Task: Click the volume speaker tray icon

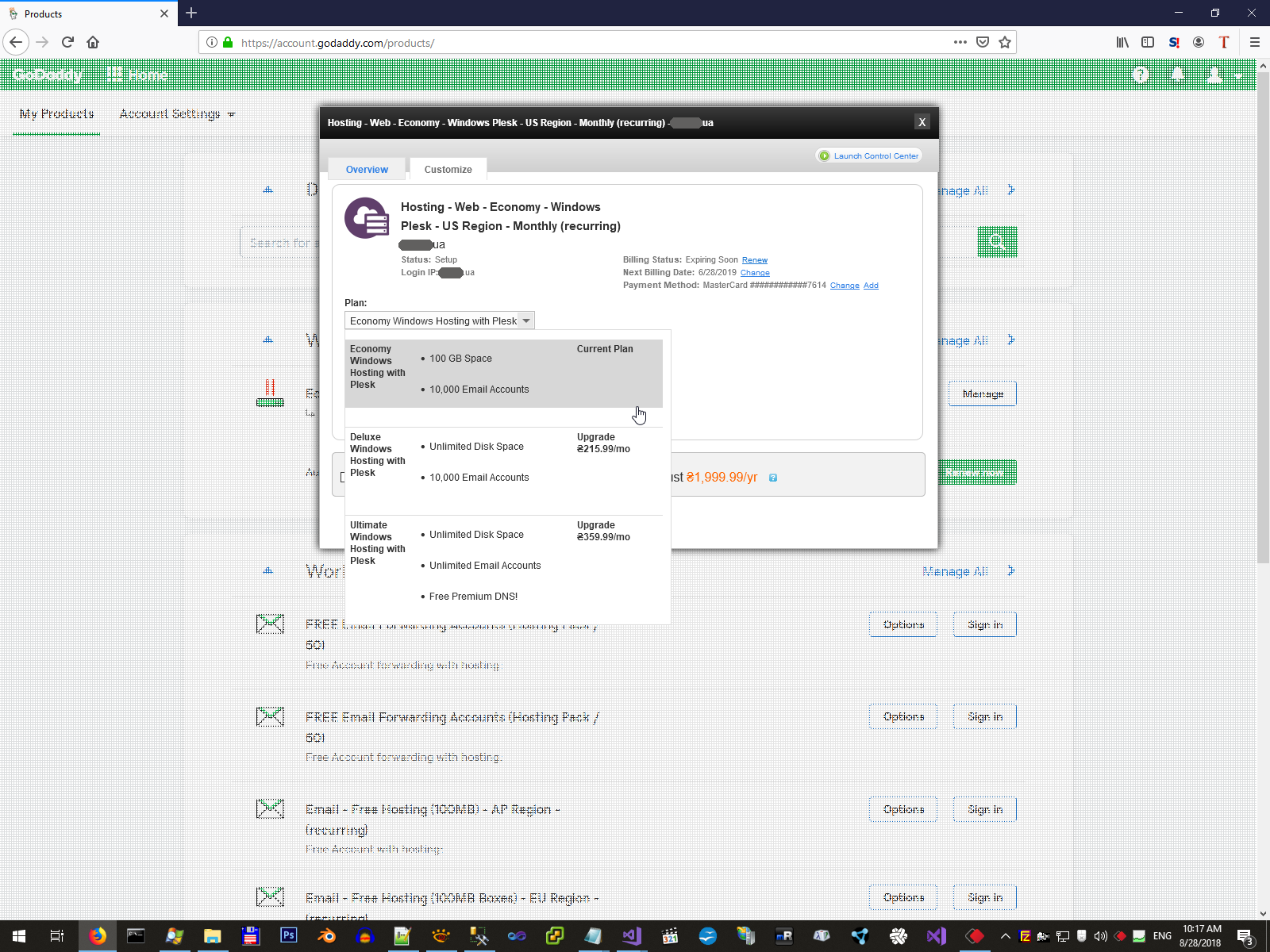Action: pos(1100,936)
